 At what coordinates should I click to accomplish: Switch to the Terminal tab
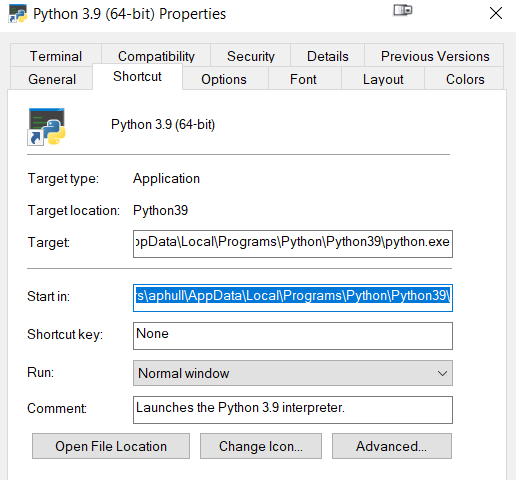point(56,56)
